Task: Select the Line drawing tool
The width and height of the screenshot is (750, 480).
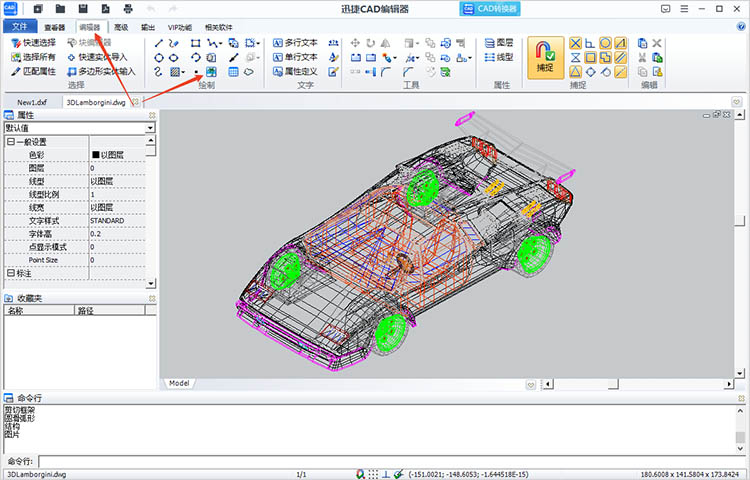Action: [159, 44]
